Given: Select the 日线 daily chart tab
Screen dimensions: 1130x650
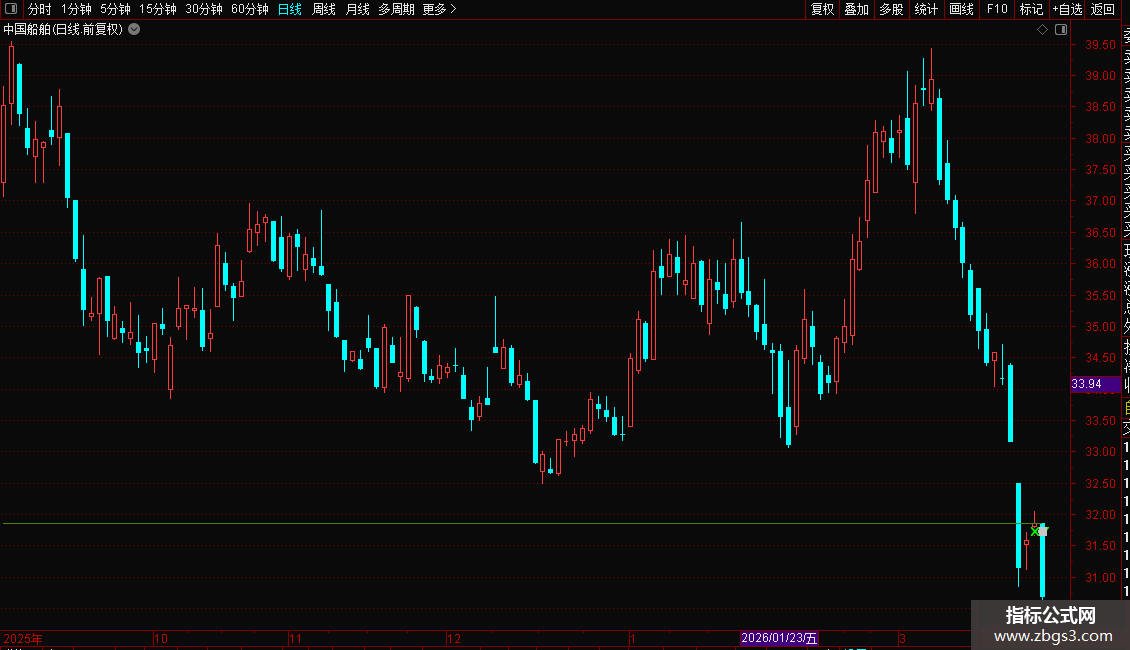Looking at the screenshot, I should tap(290, 9).
